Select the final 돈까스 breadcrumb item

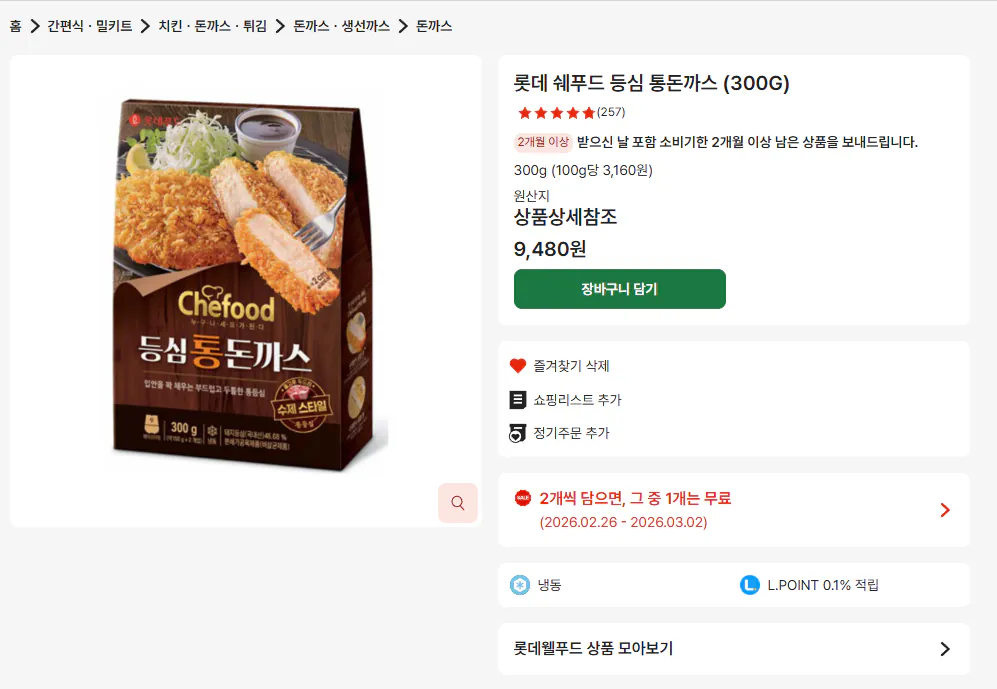coord(432,27)
